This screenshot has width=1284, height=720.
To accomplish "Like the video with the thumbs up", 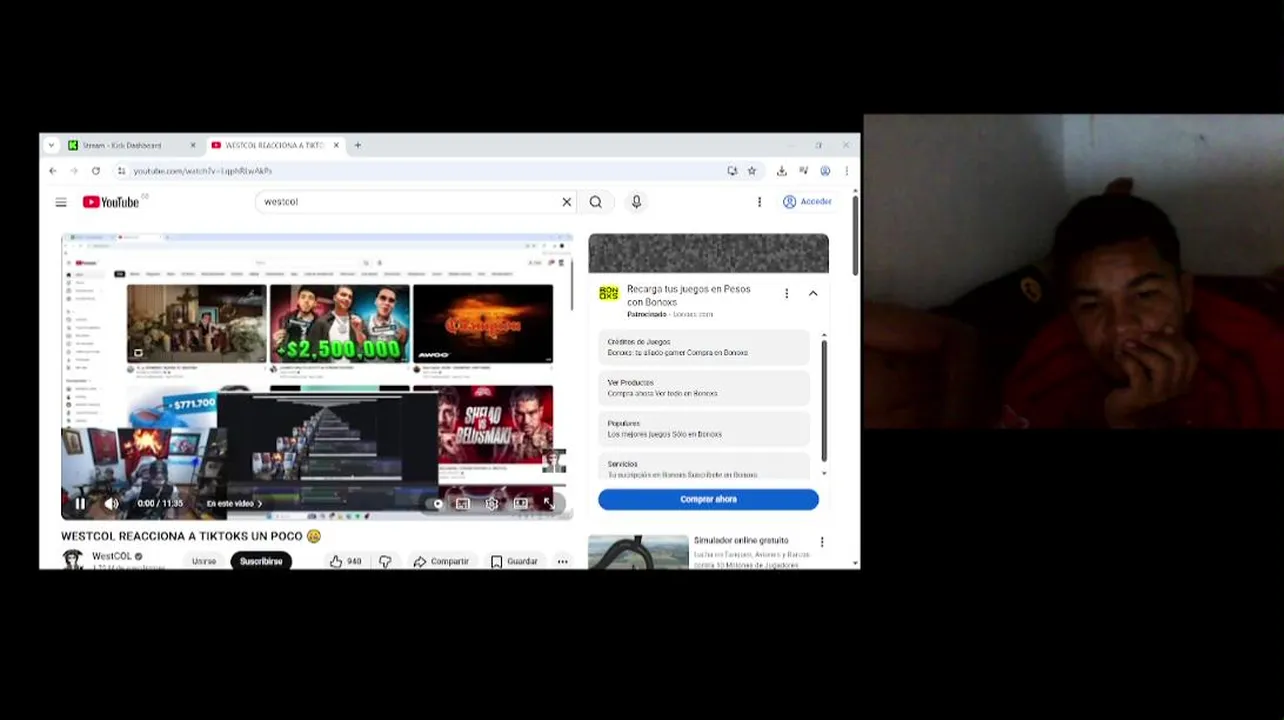I will (x=346, y=561).
